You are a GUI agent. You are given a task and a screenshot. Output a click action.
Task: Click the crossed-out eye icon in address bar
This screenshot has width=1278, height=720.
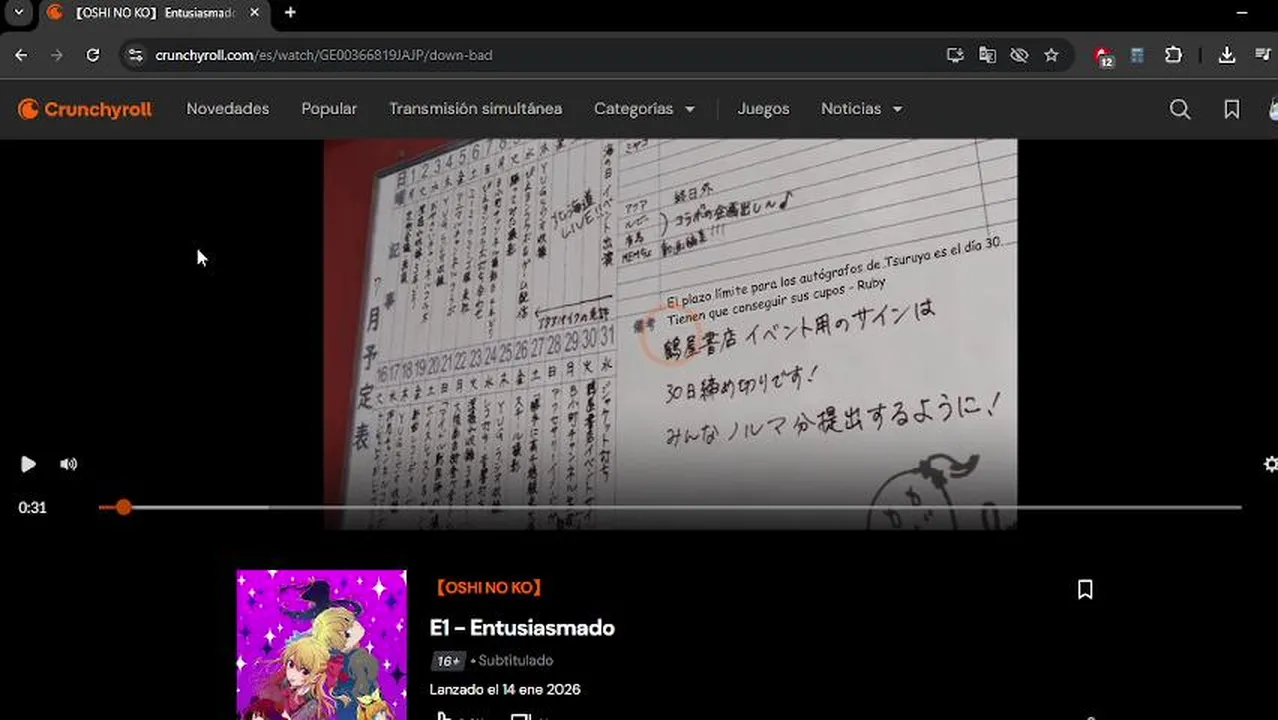click(x=1019, y=55)
